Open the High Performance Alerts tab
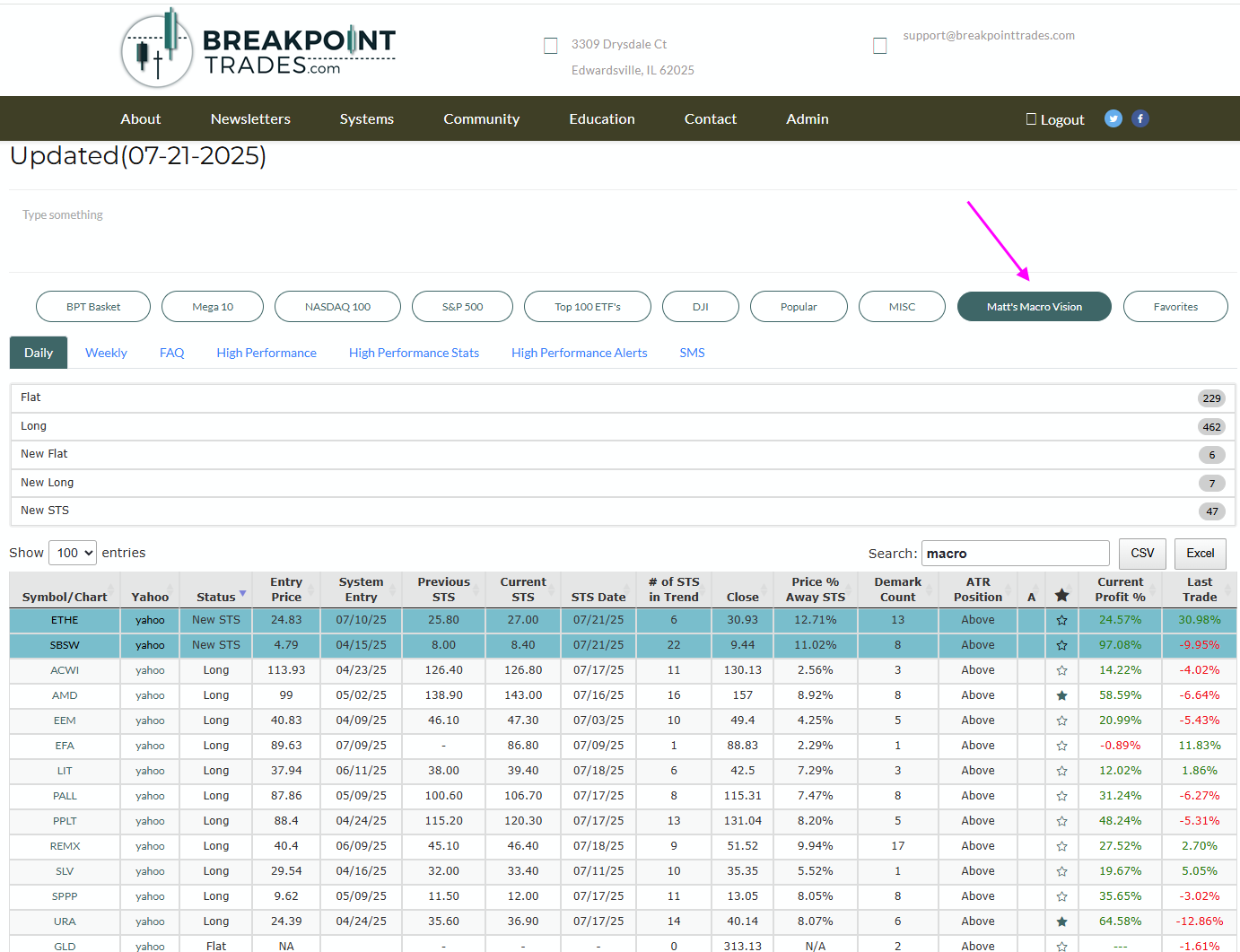Viewport: 1240px width, 952px height. pos(579,353)
